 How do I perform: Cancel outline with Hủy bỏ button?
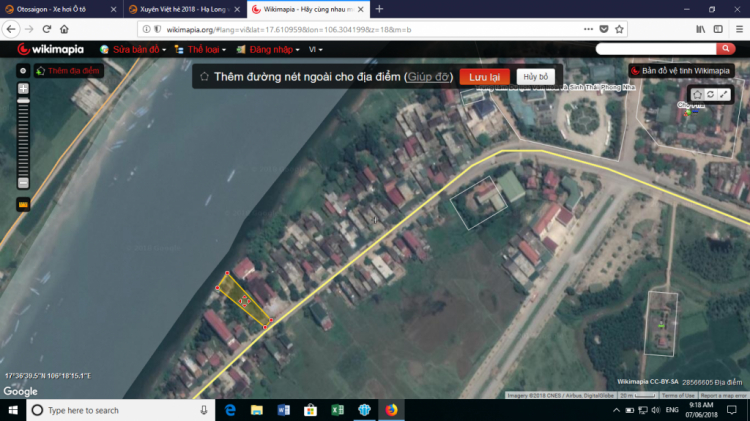(x=535, y=77)
